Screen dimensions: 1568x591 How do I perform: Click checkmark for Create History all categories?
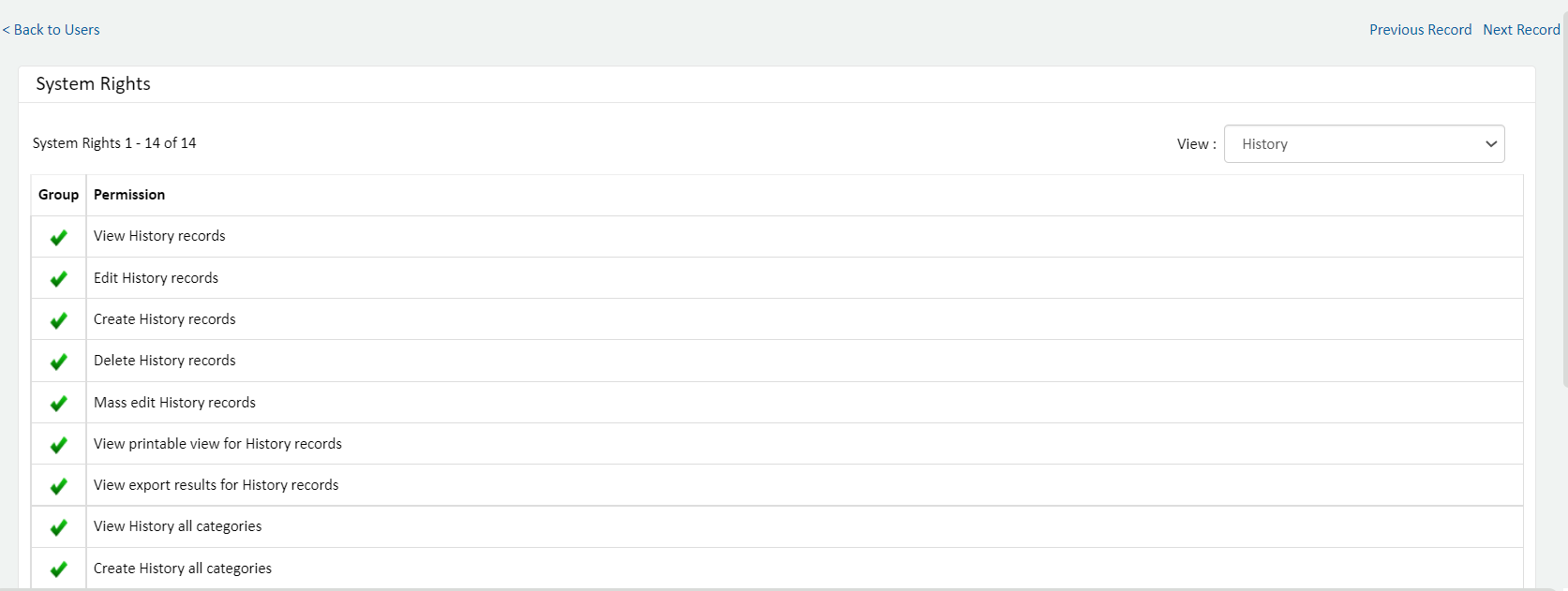point(58,569)
